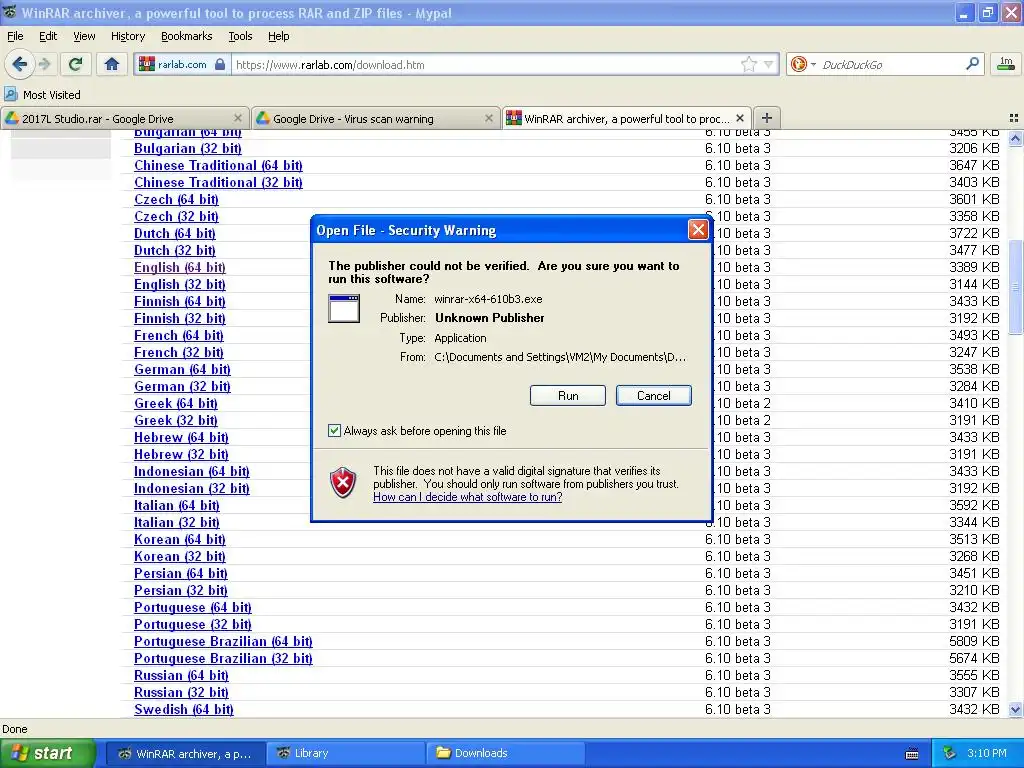Open the View menu

click(84, 36)
